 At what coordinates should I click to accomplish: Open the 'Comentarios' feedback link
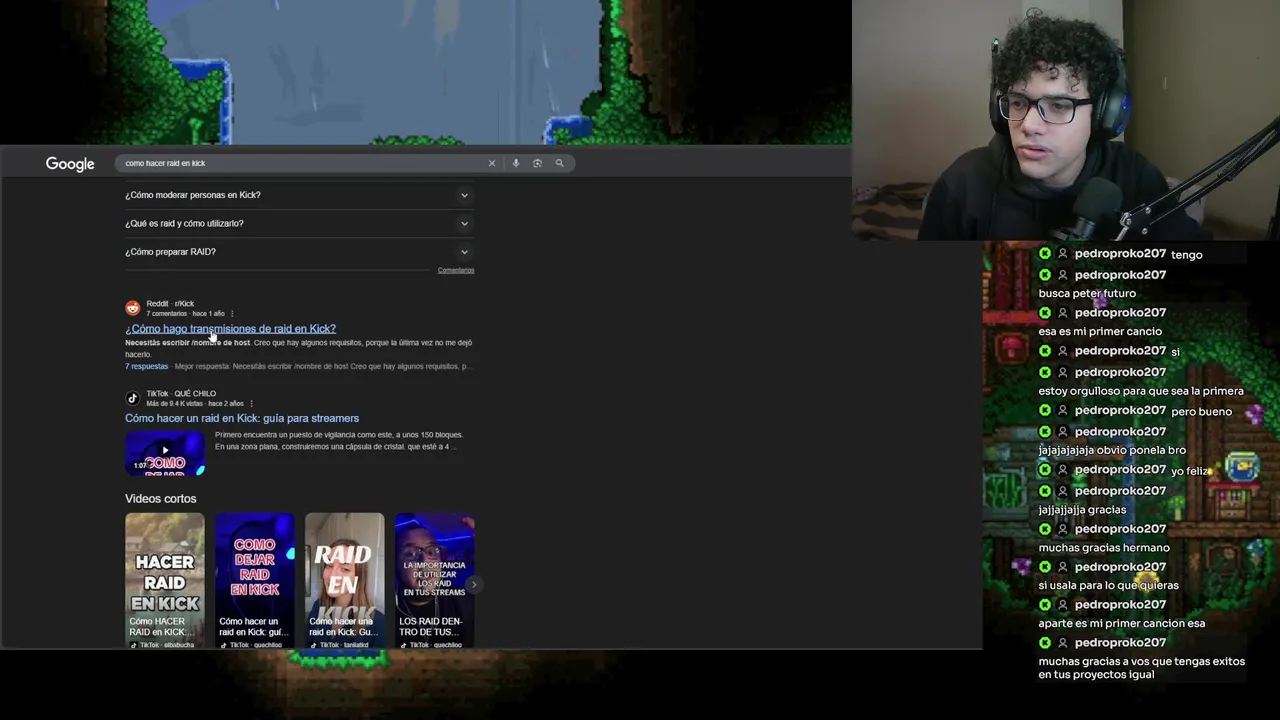[x=456, y=270]
